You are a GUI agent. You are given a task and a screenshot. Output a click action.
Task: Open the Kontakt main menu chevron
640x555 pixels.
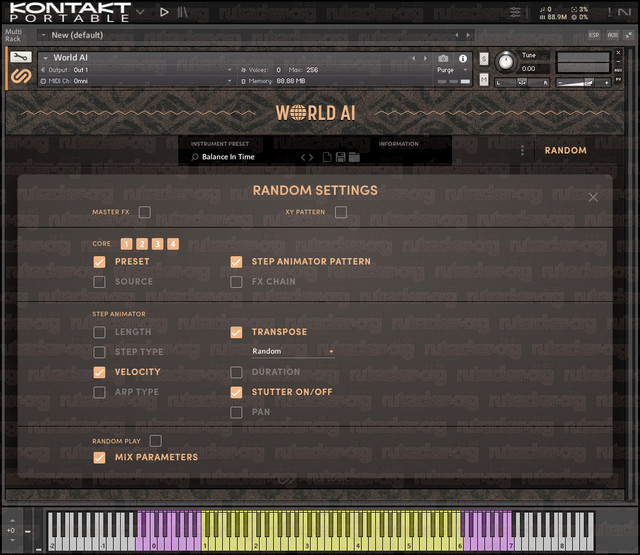(x=140, y=11)
